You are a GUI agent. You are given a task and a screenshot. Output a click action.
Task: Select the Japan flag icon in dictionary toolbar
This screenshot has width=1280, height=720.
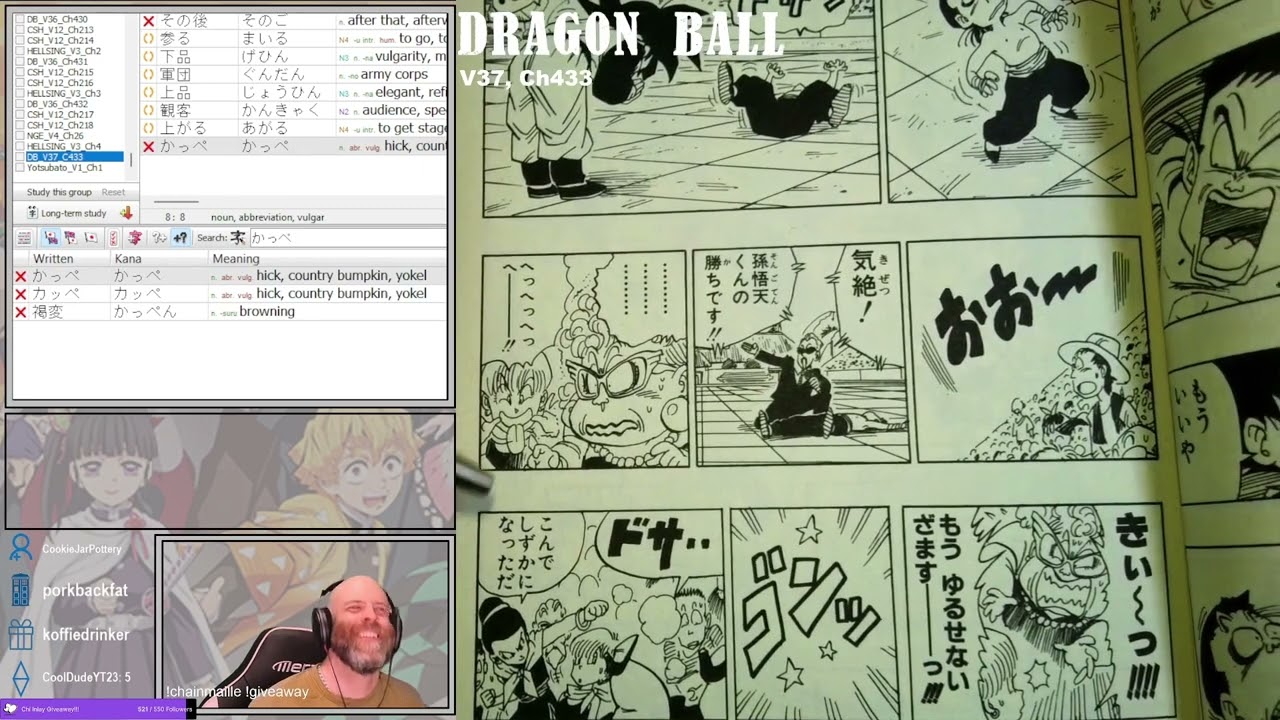91,238
